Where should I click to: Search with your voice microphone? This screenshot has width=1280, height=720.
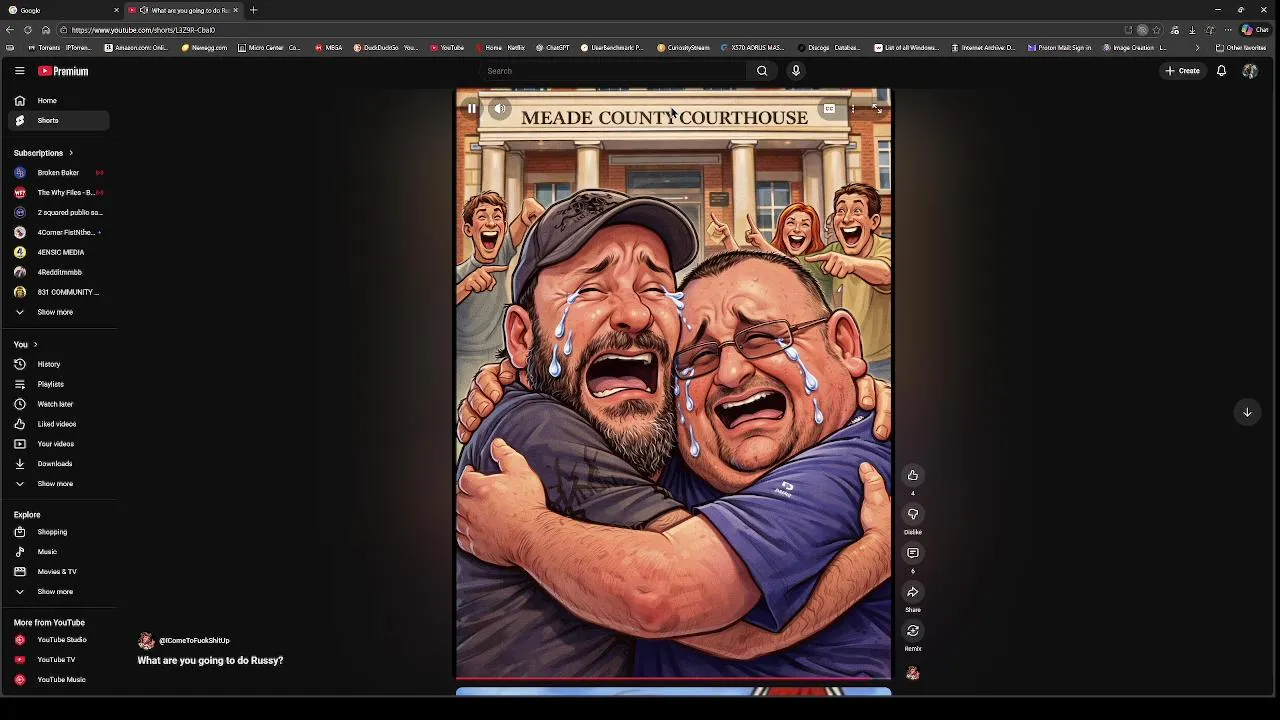coord(796,71)
